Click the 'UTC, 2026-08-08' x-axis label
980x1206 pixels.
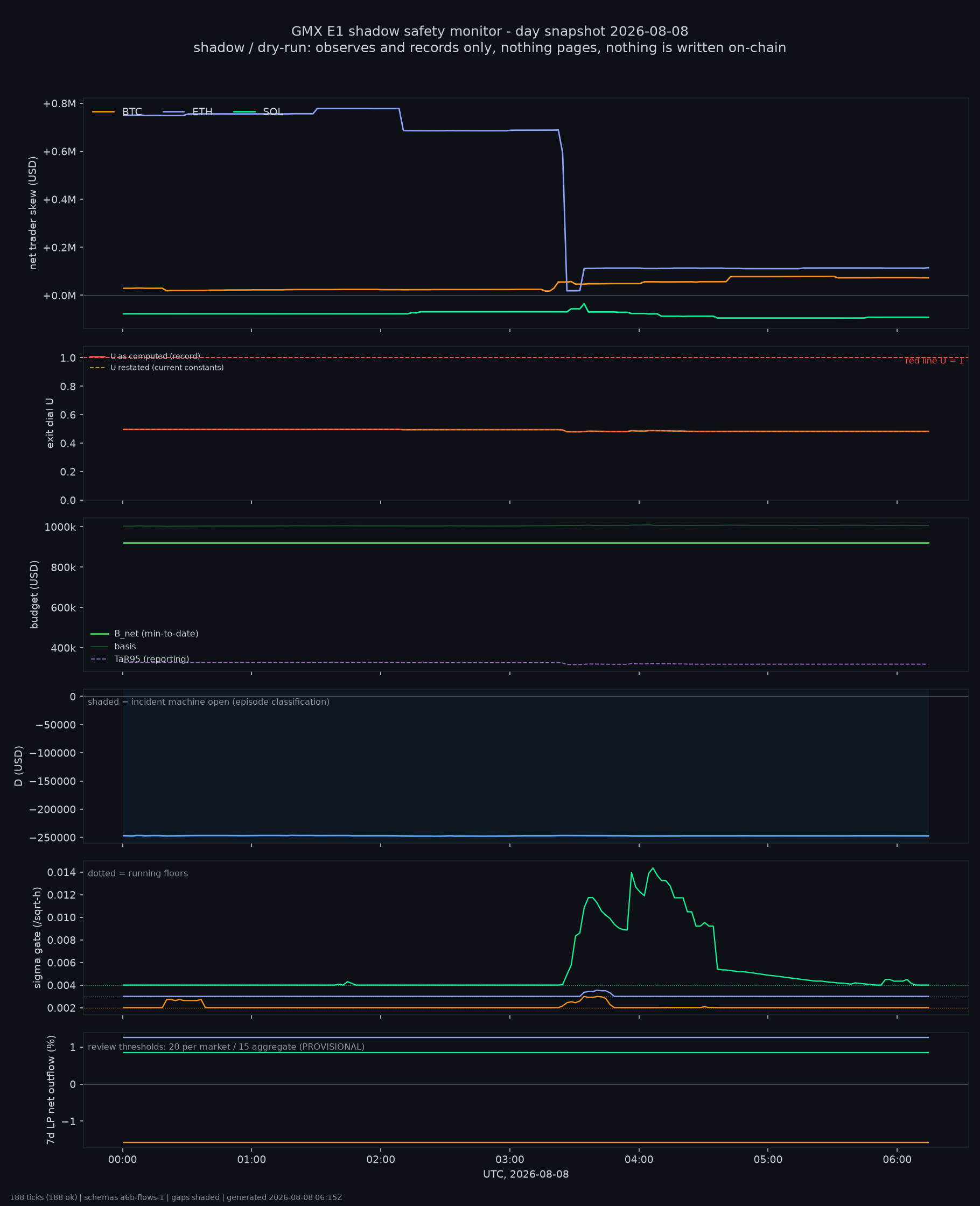click(x=526, y=1174)
